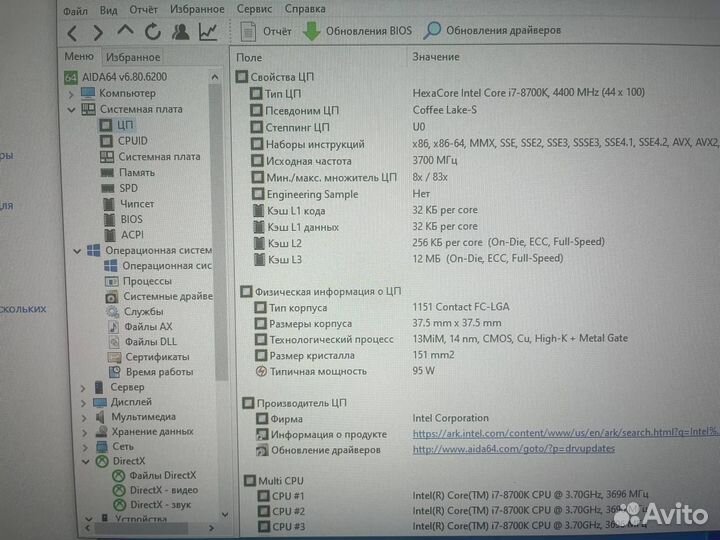Expand the Сеть tree node
Screen dimensions: 720x540
pyautogui.click(x=85, y=447)
